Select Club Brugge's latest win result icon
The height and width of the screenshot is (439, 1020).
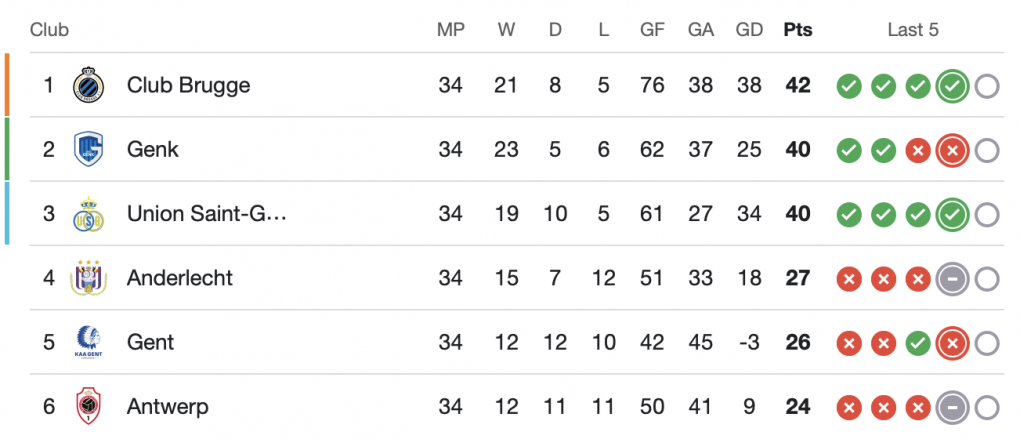point(952,85)
